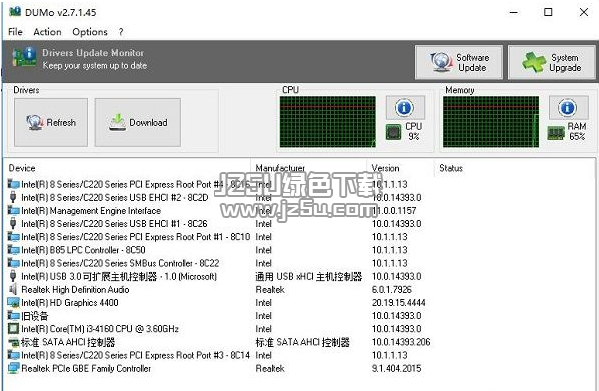
Task: Sort by the Manufacturer column header
Action: click(280, 168)
